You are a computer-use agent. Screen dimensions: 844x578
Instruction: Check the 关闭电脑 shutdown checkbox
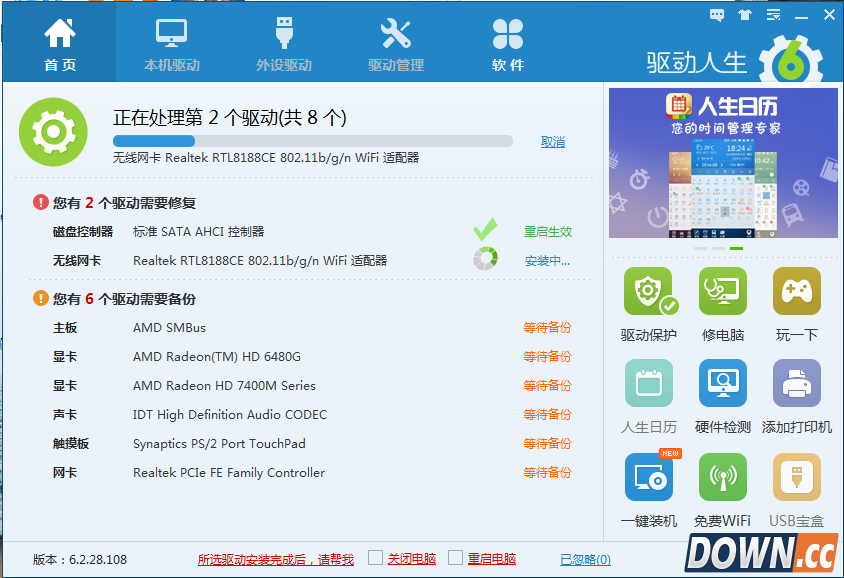(x=374, y=559)
